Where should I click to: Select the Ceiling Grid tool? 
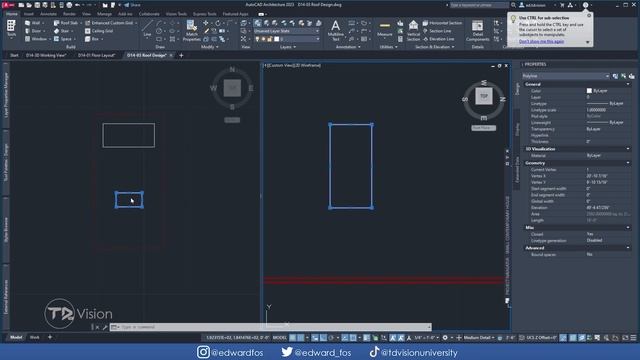[x=99, y=31]
